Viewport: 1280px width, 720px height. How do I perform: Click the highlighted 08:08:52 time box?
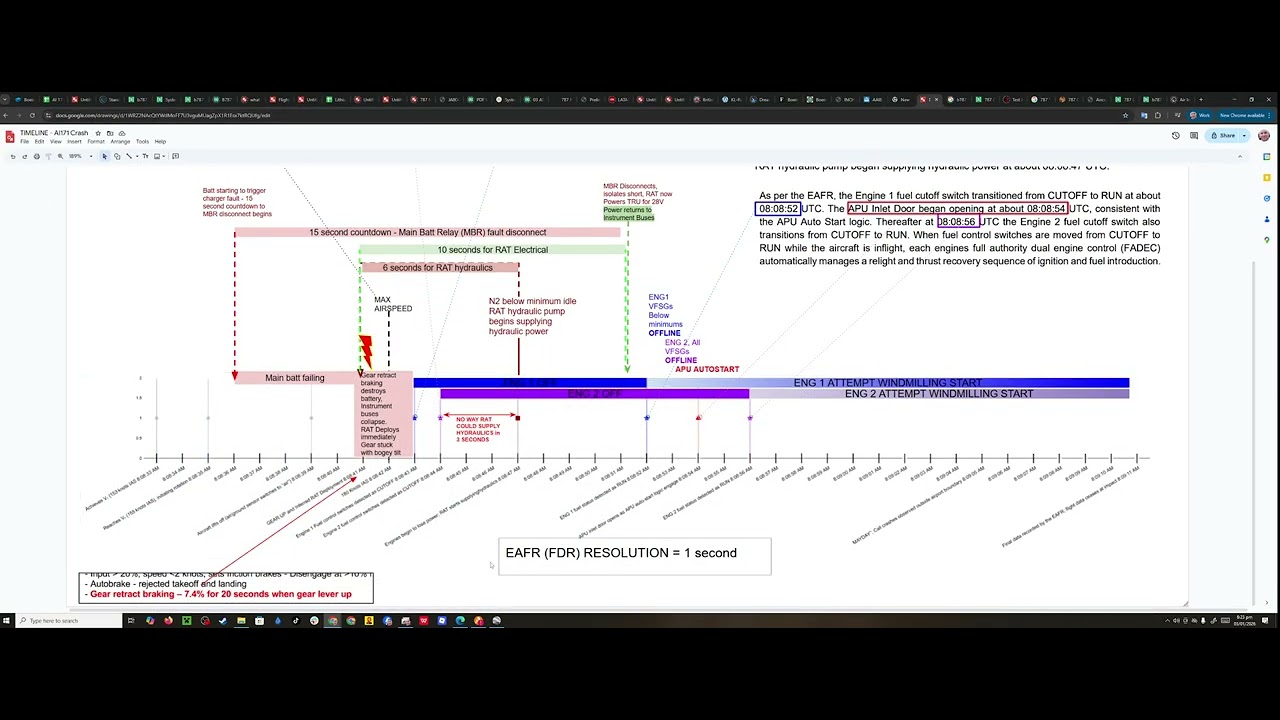click(x=777, y=209)
